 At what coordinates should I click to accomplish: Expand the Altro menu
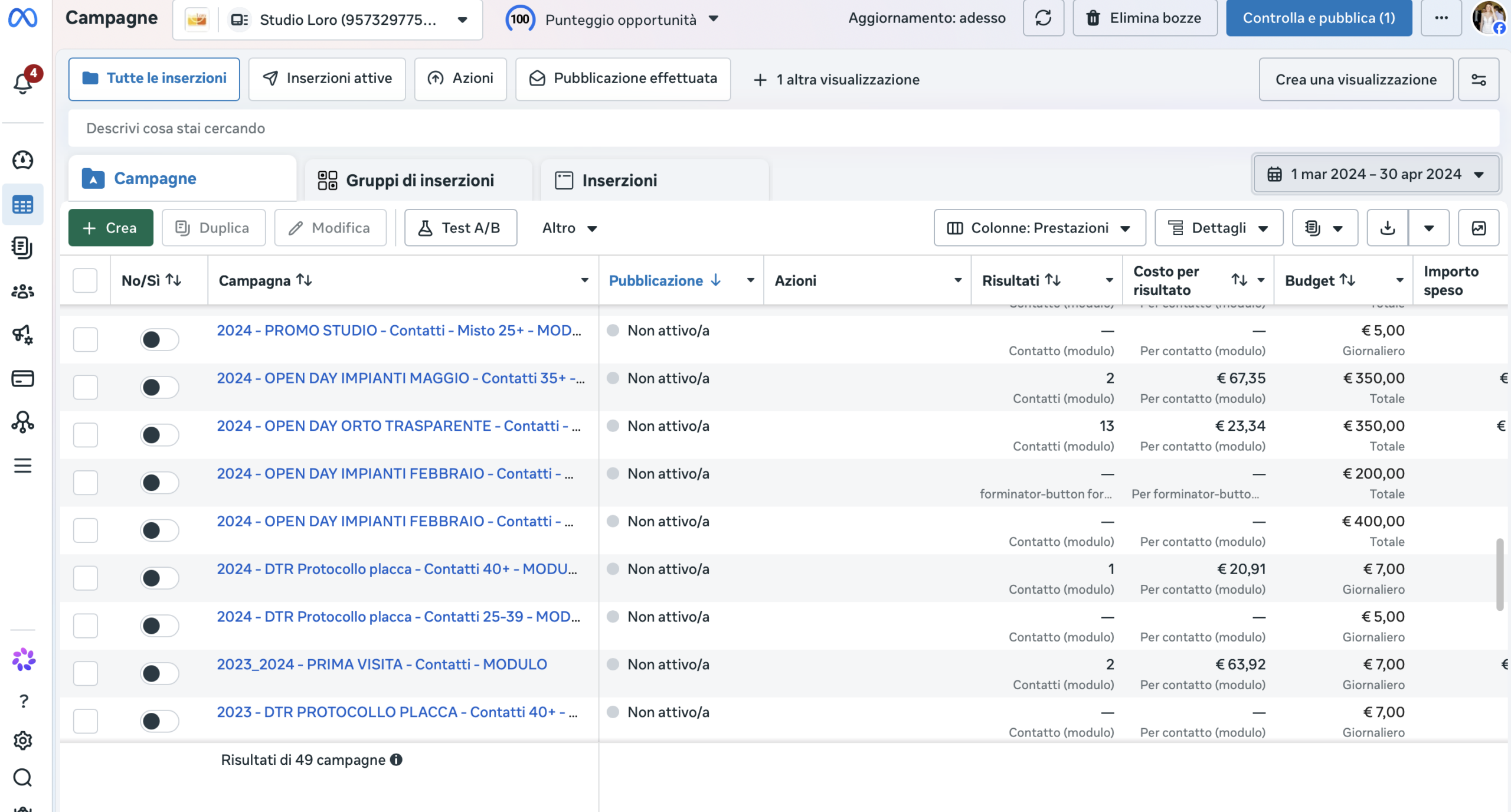570,228
